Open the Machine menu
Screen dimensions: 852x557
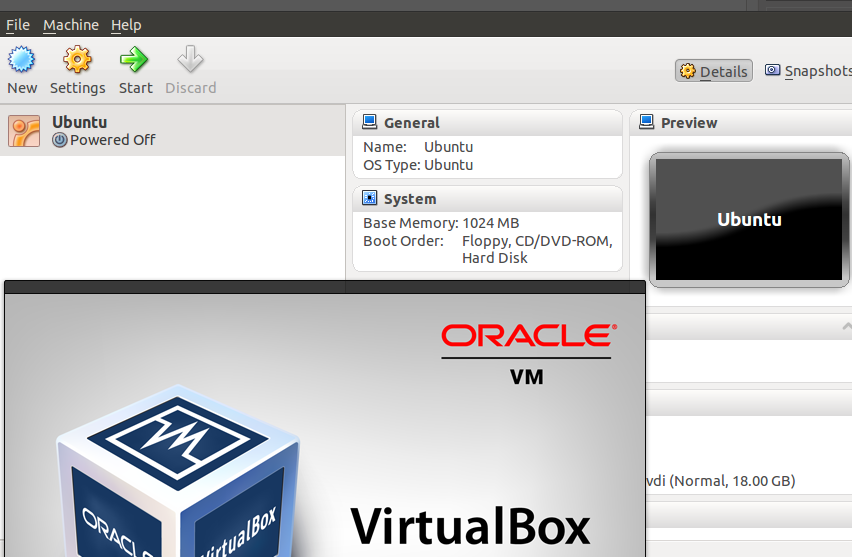[x=71, y=25]
